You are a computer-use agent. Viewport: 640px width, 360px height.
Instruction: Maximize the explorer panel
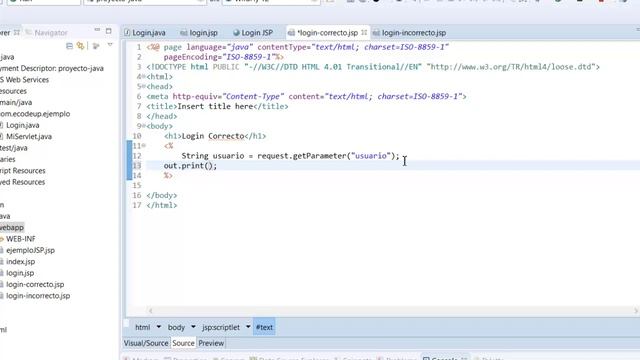[x=109, y=31]
